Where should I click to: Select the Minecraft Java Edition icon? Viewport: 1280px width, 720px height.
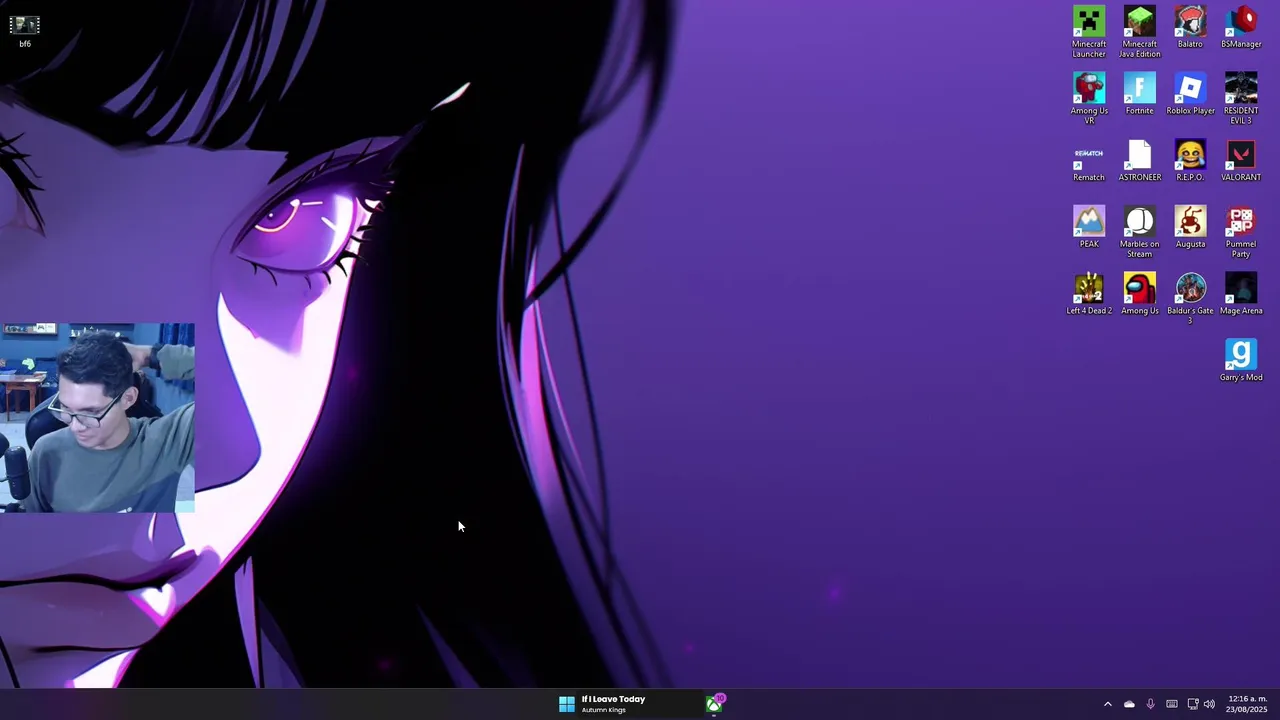(x=1139, y=32)
